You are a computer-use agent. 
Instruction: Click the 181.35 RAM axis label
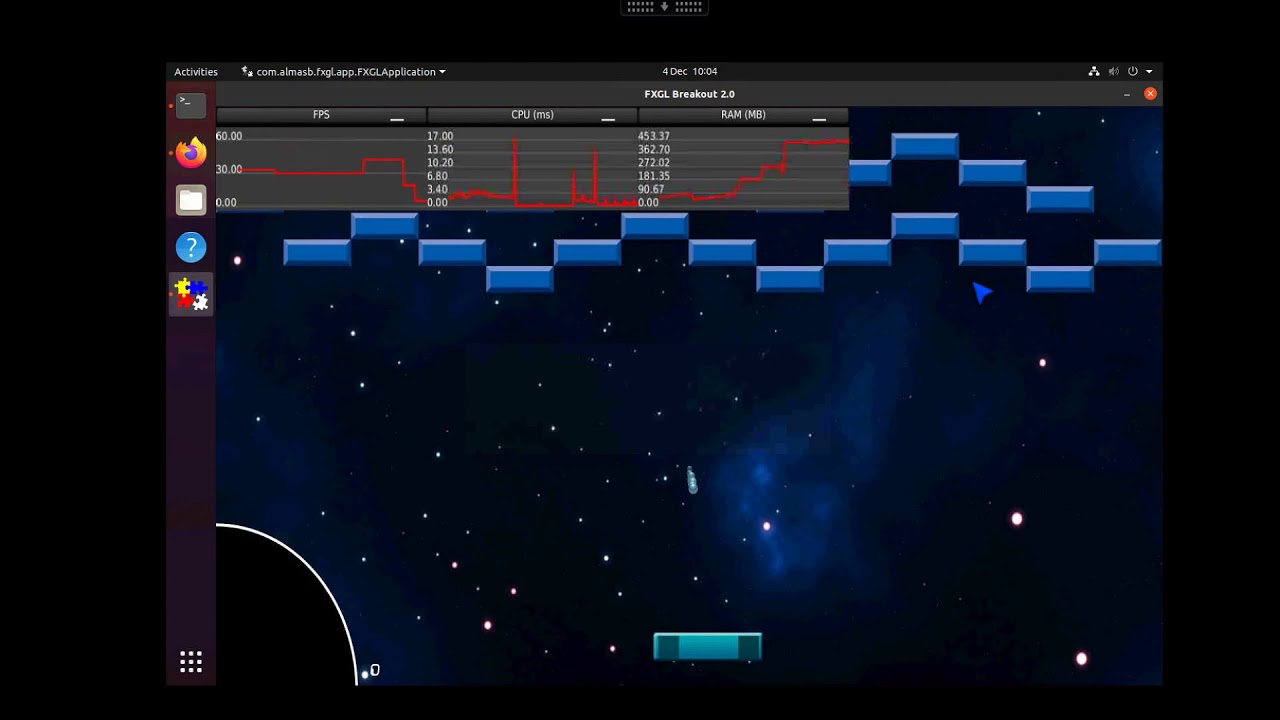(x=654, y=176)
